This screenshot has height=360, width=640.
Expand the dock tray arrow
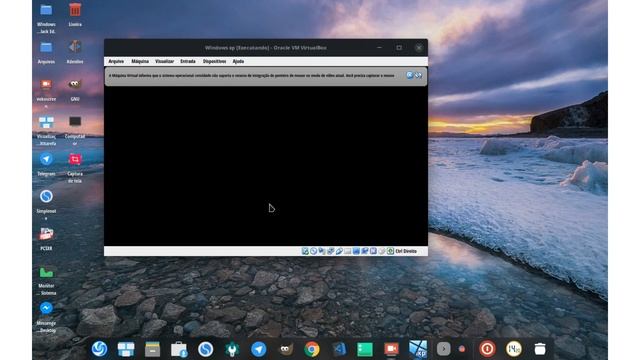coord(444,349)
